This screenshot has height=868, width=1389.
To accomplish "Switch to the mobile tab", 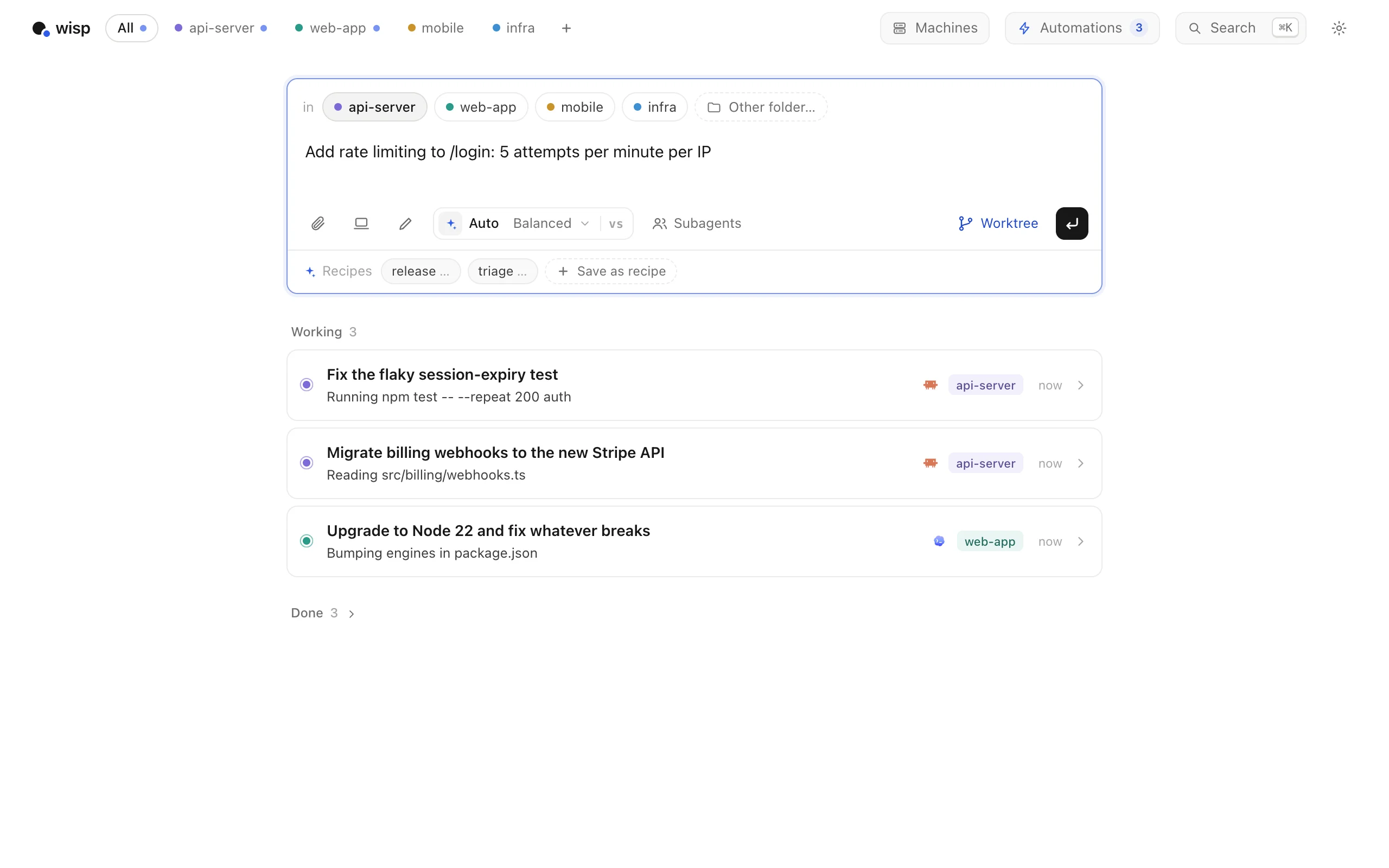I will [436, 28].
